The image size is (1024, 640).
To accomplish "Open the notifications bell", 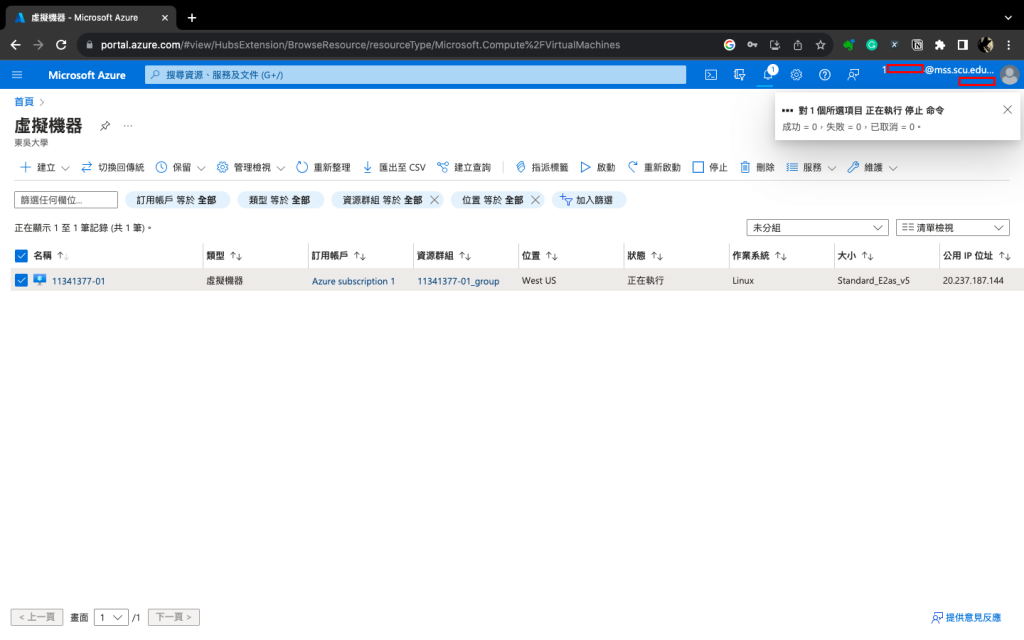I will click(x=768, y=74).
